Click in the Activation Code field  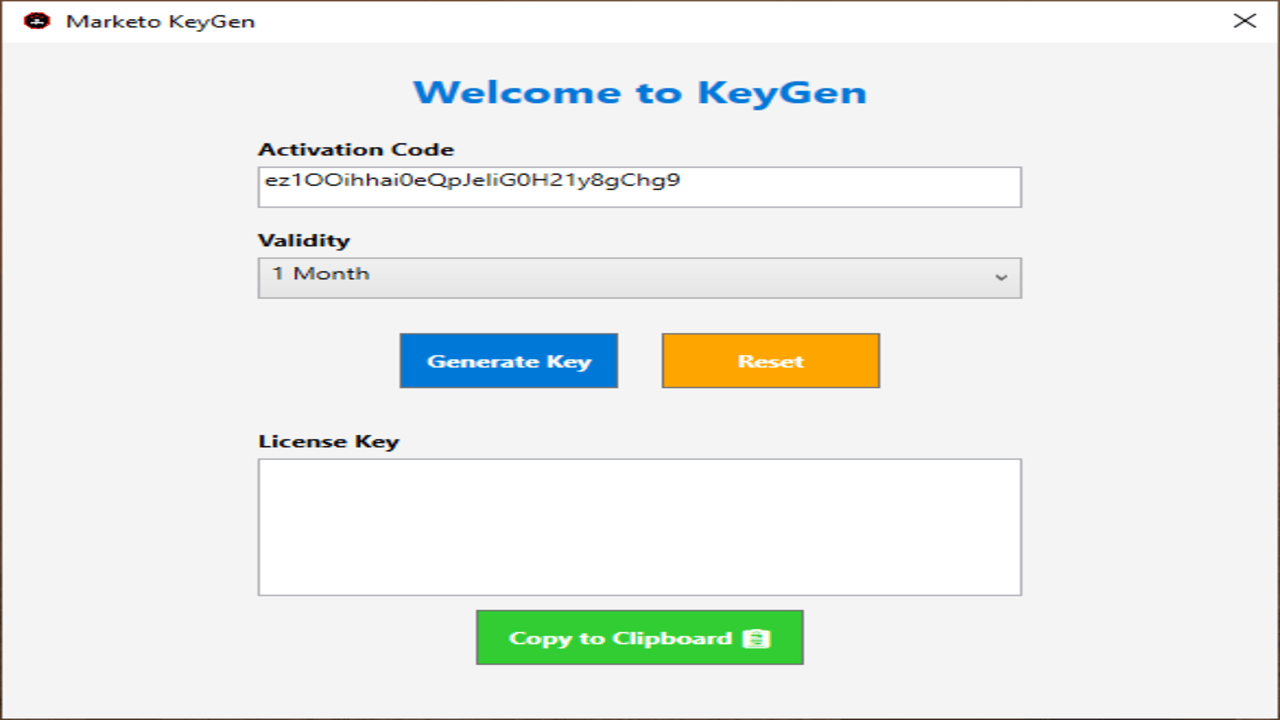[640, 187]
